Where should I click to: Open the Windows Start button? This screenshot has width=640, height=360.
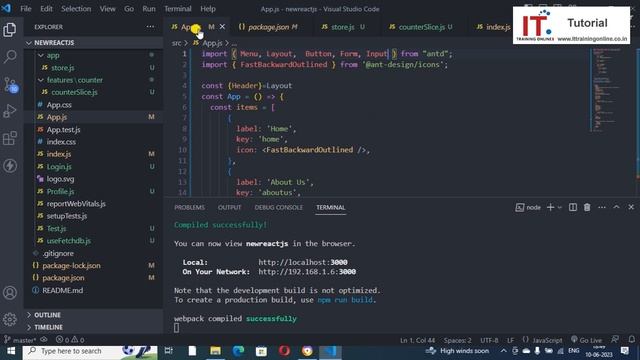11,351
